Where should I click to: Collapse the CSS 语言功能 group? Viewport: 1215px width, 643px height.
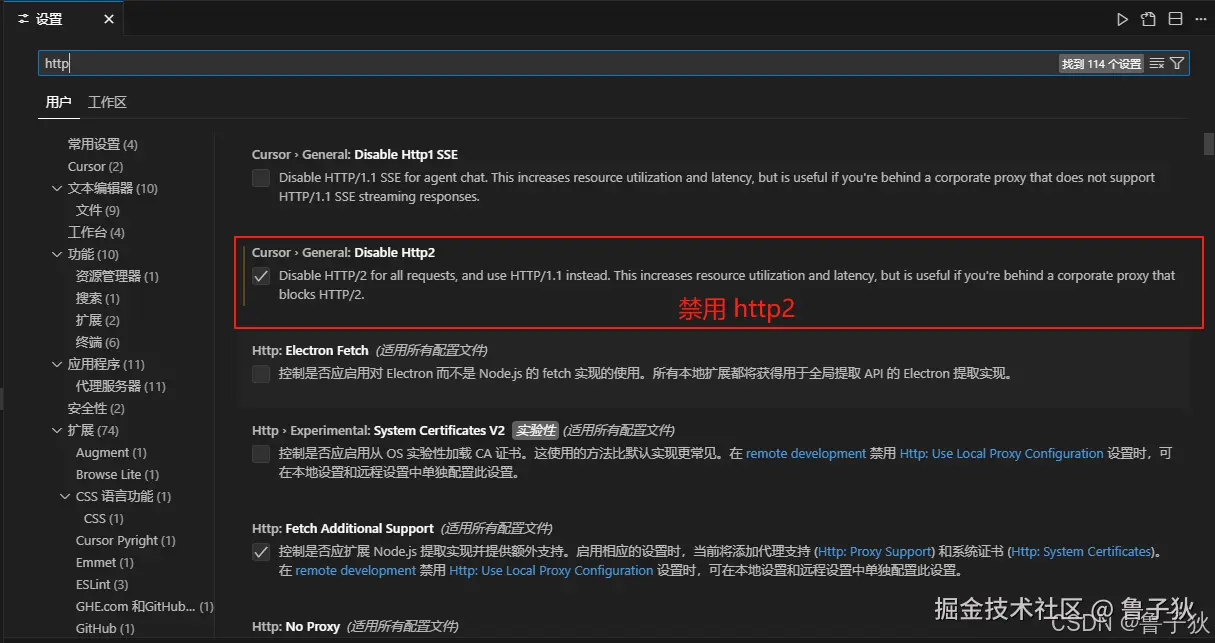click(65, 496)
